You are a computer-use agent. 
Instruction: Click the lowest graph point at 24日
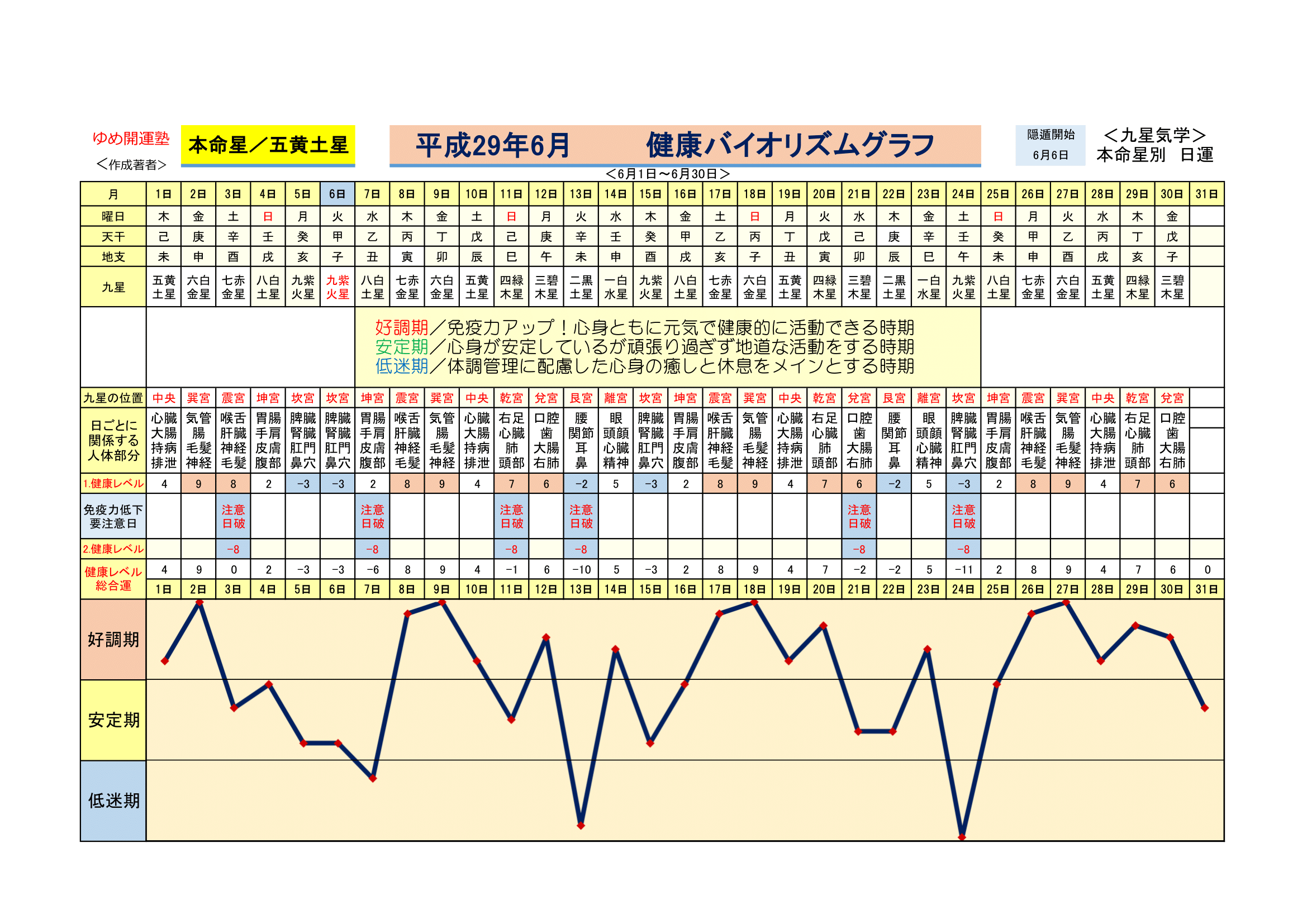click(x=962, y=837)
